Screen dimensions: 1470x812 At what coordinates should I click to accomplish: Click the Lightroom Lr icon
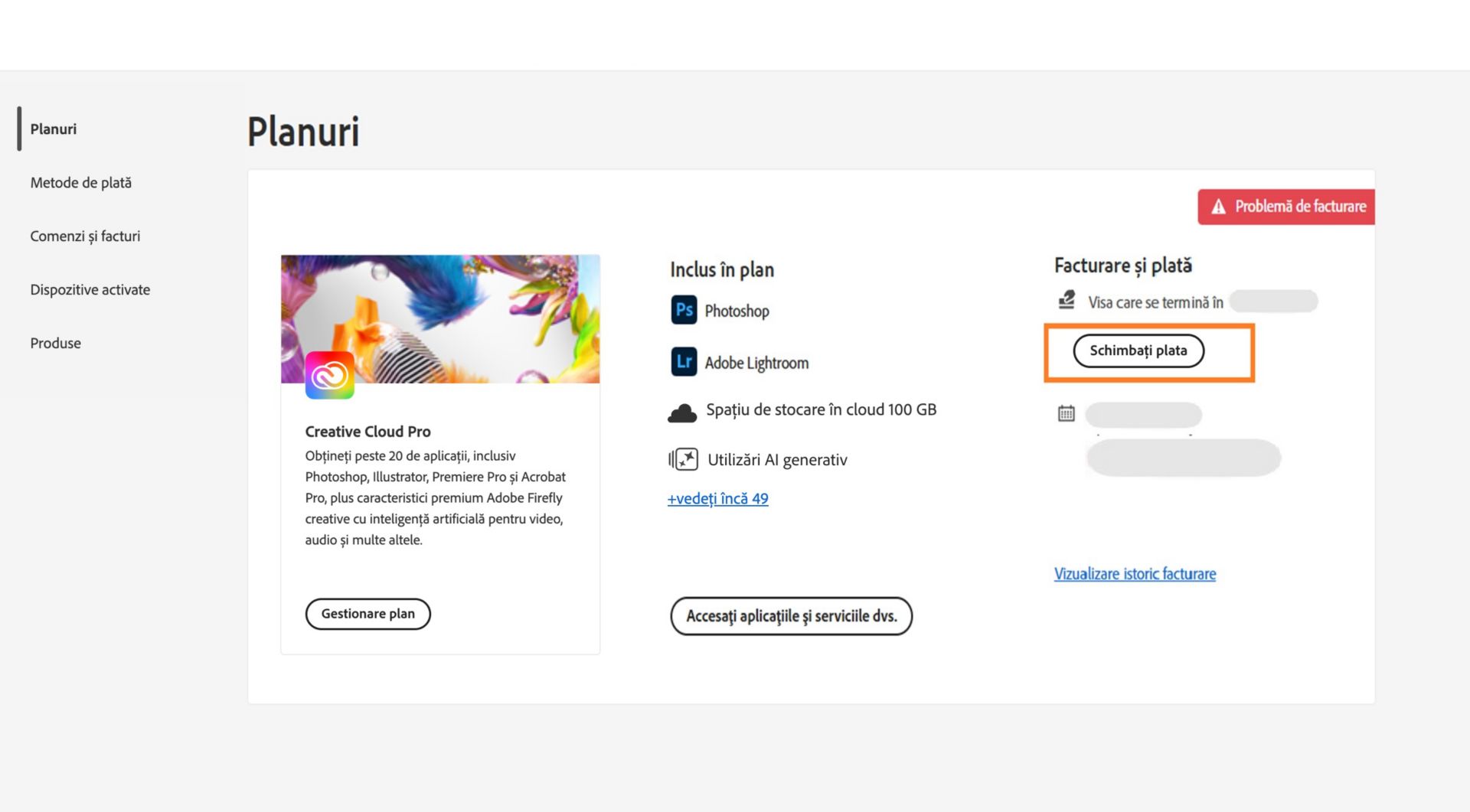click(684, 362)
